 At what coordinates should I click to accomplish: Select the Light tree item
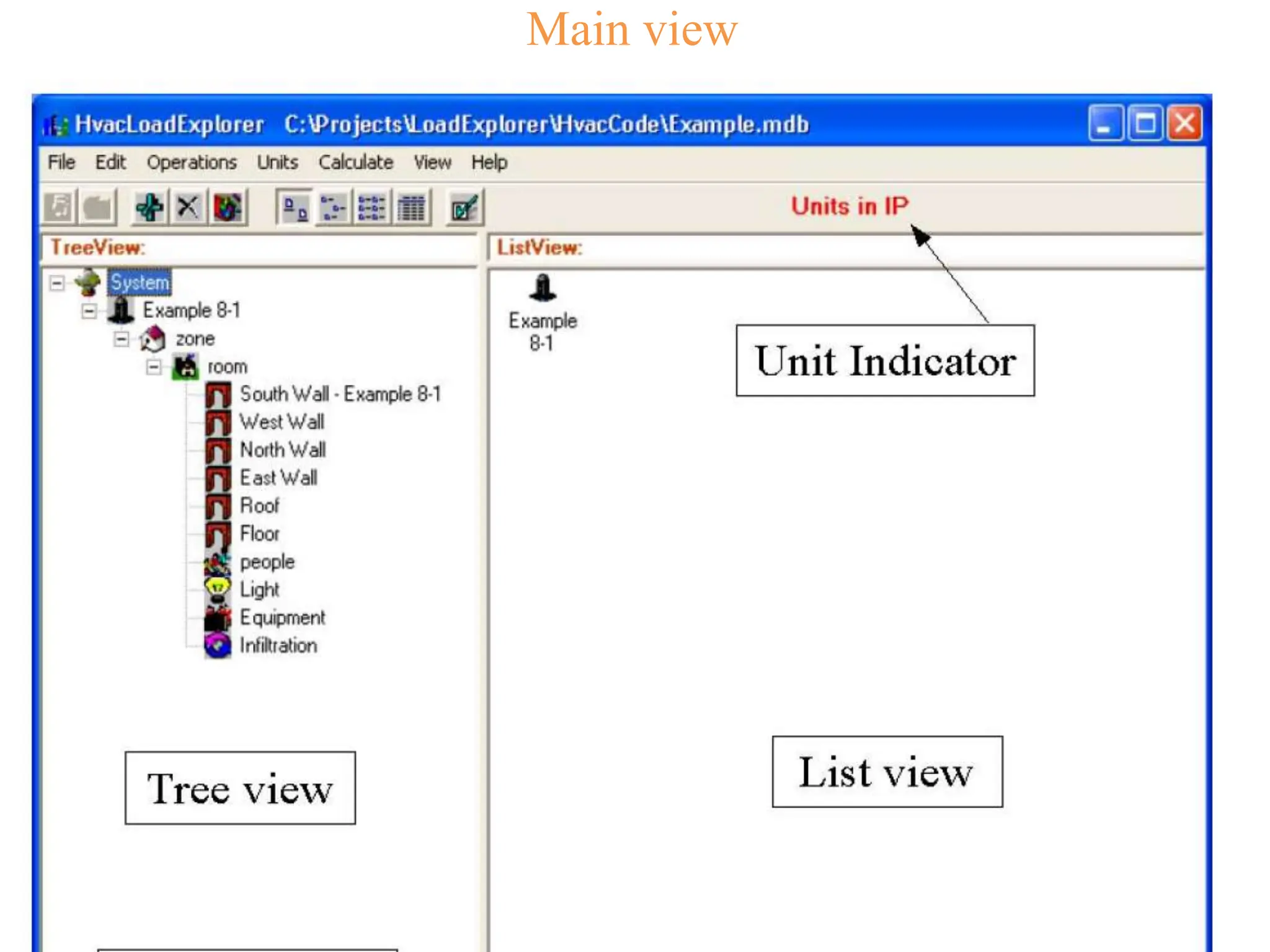point(259,589)
